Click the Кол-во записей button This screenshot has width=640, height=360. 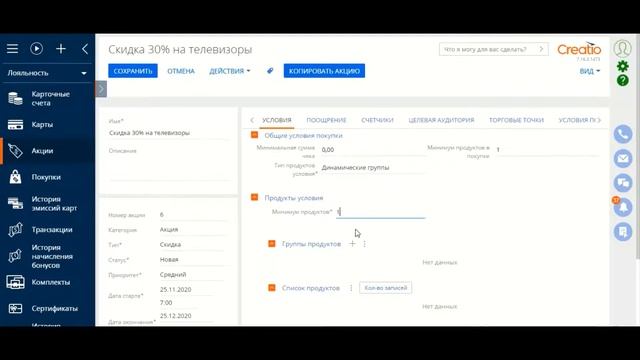tap(386, 288)
